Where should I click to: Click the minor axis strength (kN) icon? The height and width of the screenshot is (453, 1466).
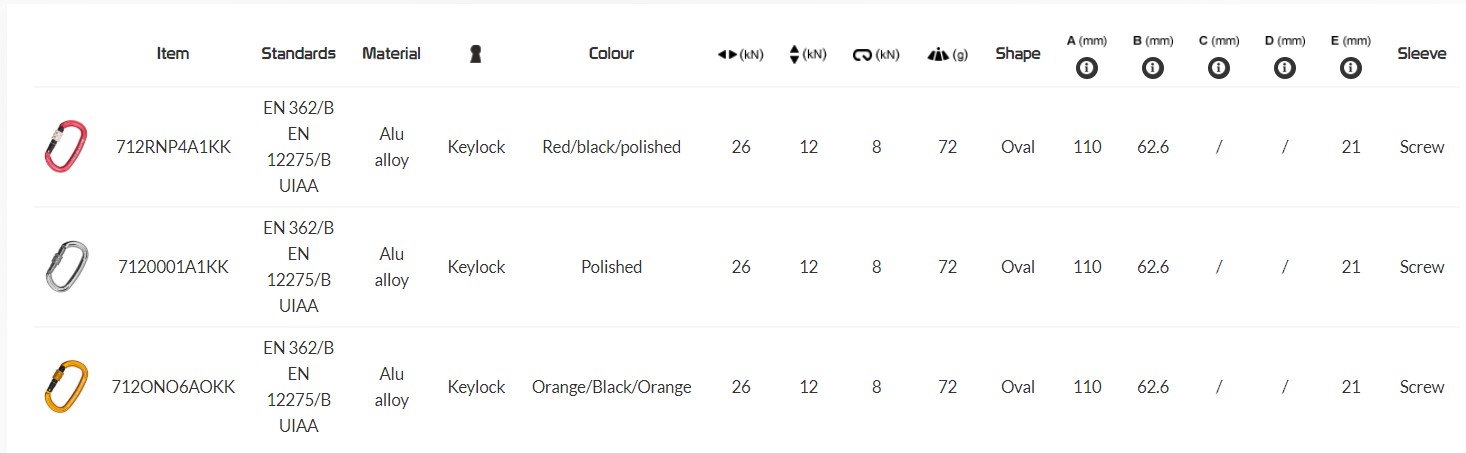pyautogui.click(x=795, y=55)
